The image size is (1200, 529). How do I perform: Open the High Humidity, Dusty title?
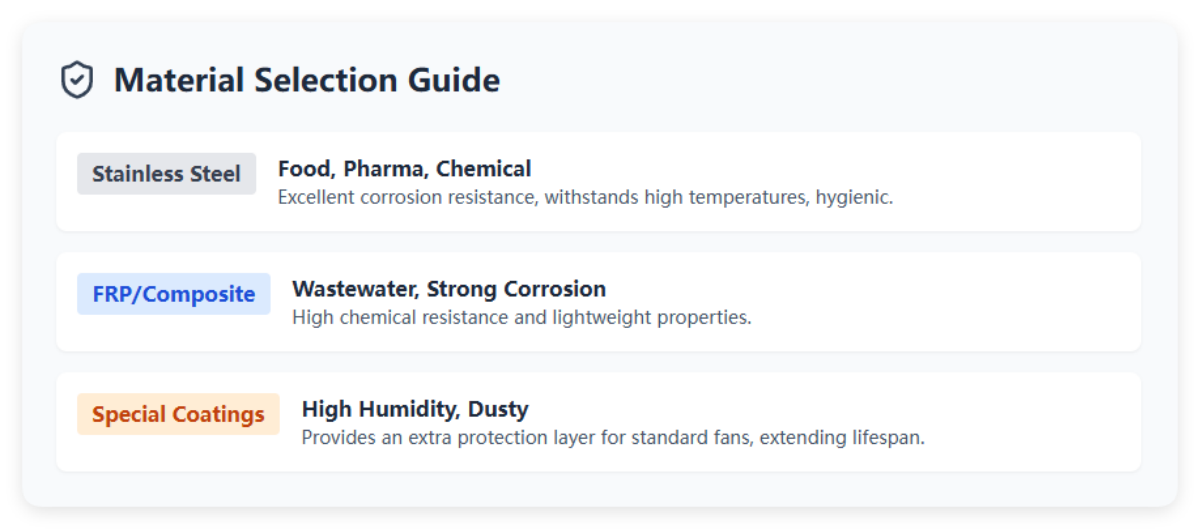pos(415,409)
